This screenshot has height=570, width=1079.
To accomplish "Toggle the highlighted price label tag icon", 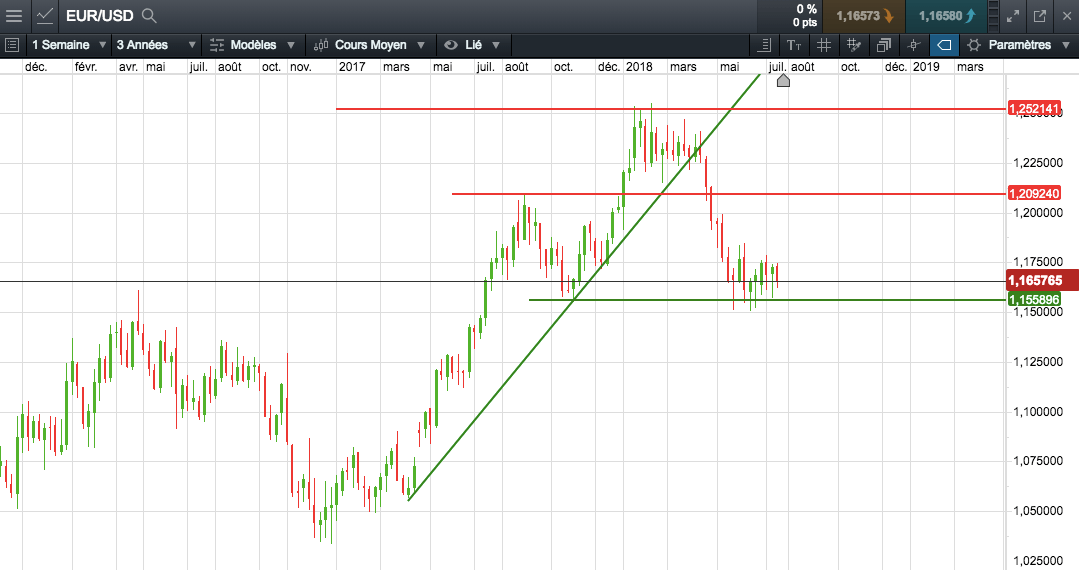I will 944,45.
